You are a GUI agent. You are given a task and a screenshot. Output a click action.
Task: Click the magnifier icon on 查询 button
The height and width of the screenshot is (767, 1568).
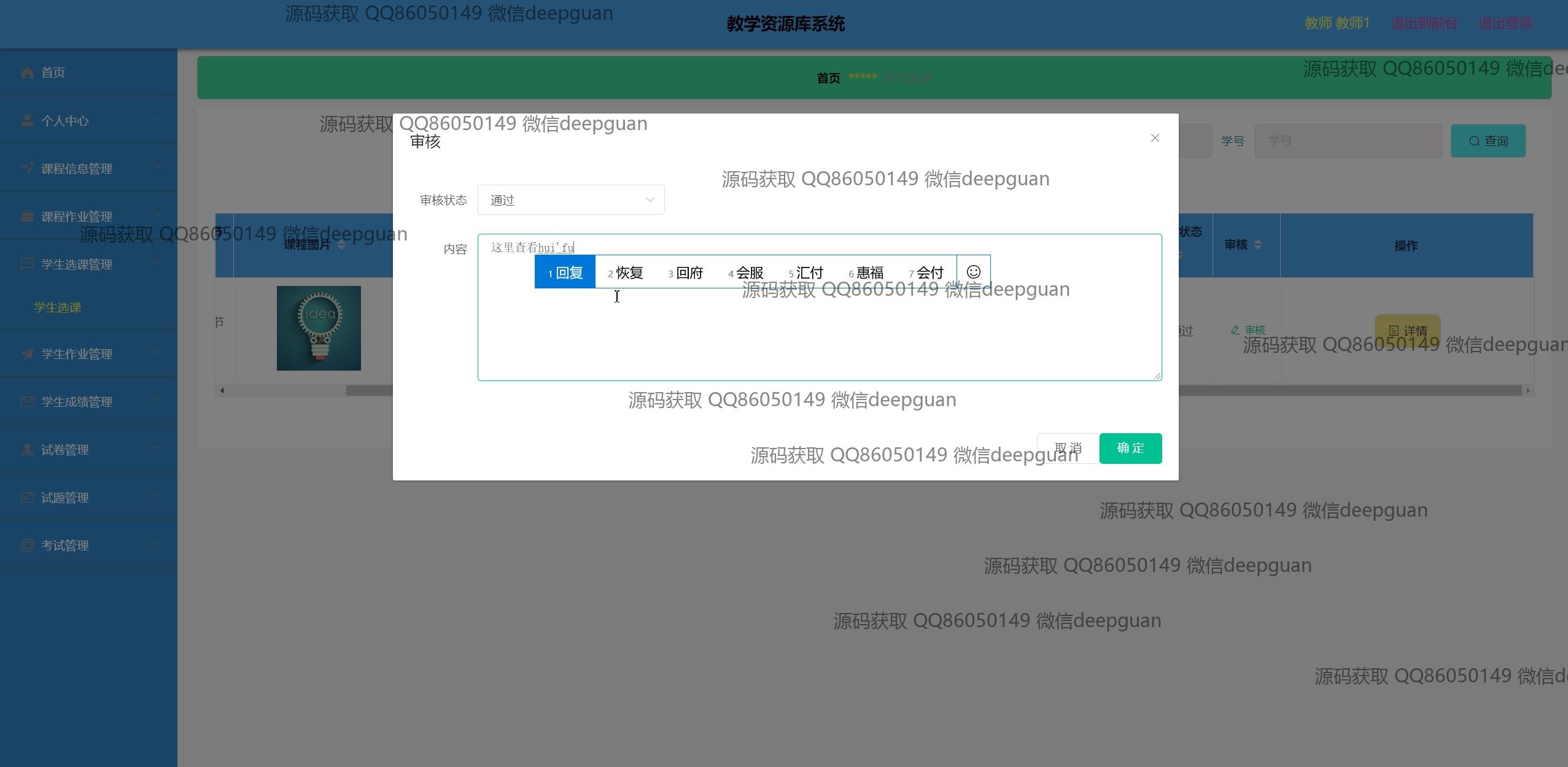[x=1475, y=141]
